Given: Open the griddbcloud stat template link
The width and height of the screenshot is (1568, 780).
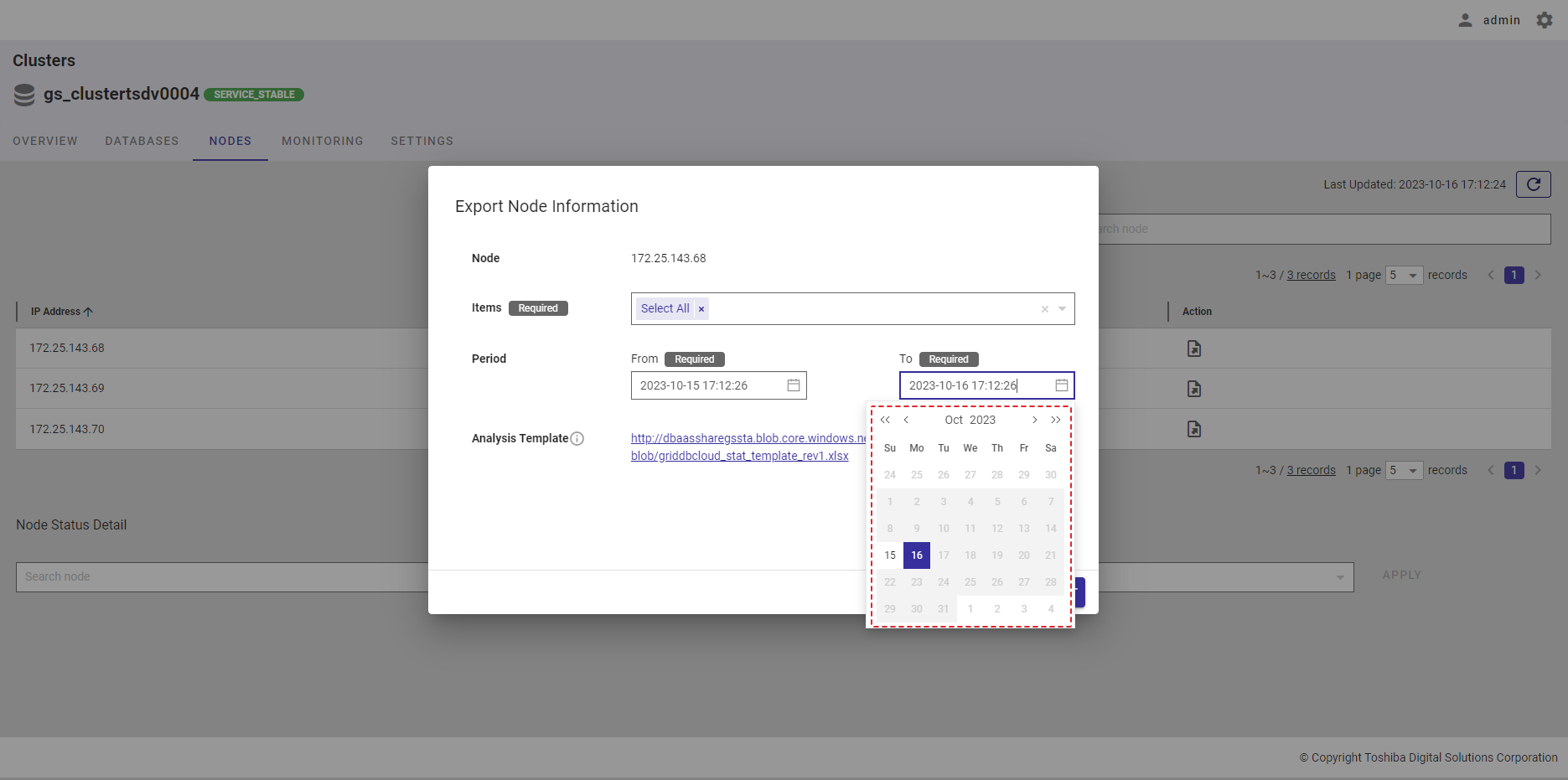Looking at the screenshot, I should [739, 456].
